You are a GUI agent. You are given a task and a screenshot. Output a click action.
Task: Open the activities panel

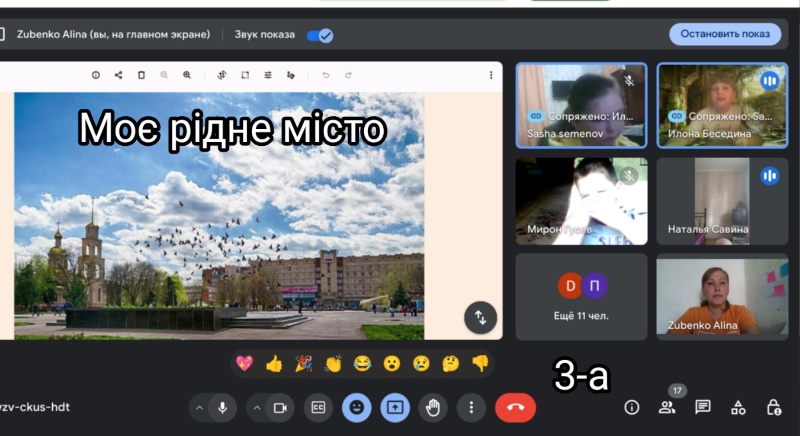738,407
